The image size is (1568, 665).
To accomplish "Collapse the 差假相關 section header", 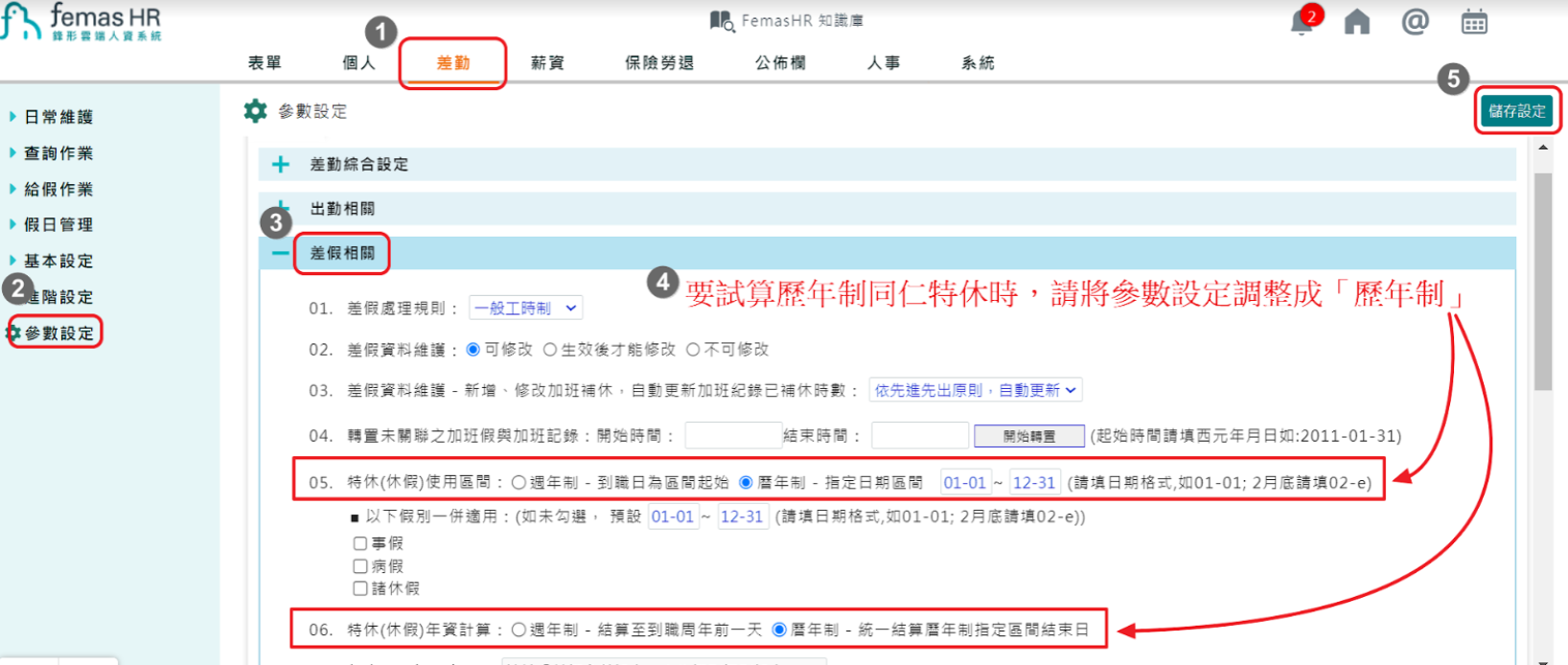I will (x=888, y=253).
